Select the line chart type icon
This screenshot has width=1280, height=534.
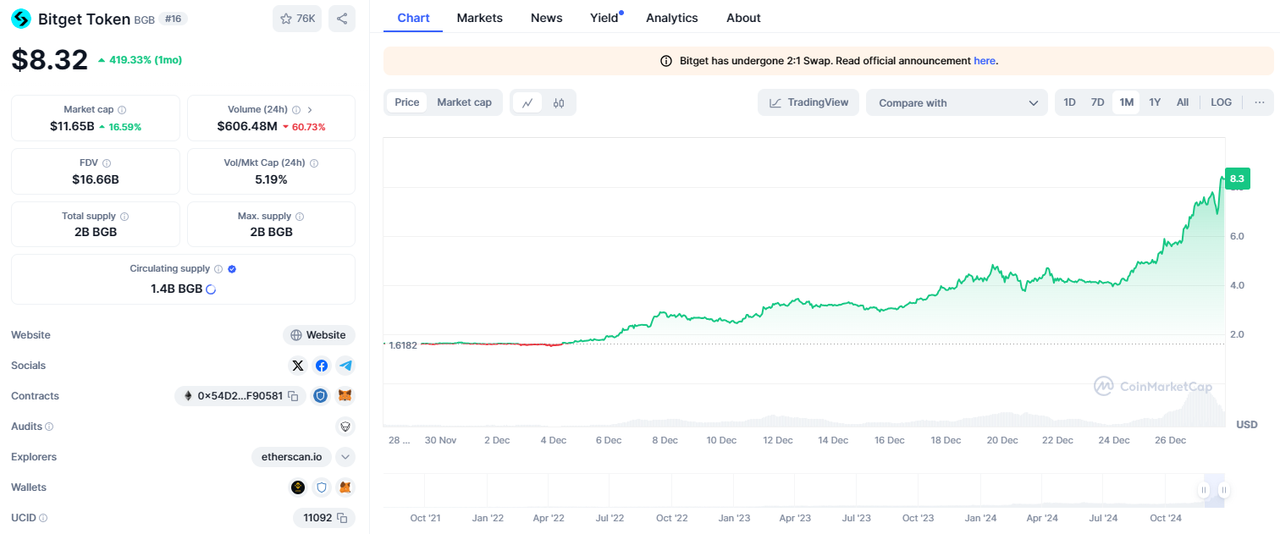(527, 102)
